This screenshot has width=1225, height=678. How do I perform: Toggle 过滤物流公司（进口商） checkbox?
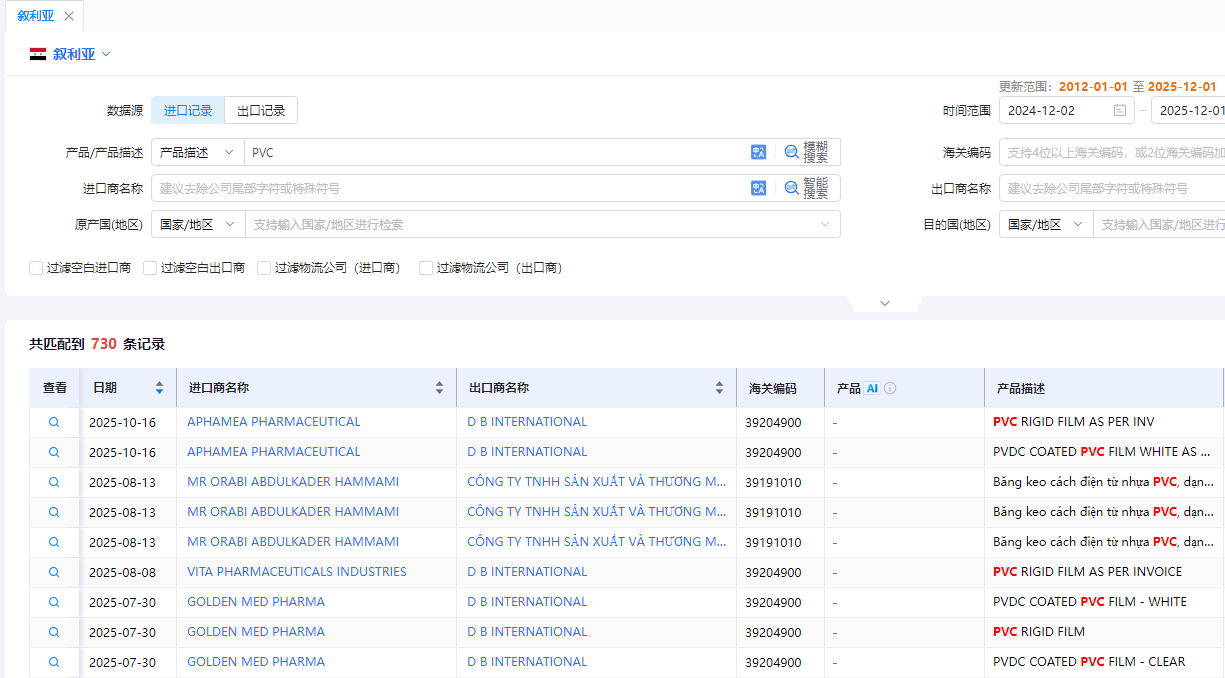[x=264, y=268]
